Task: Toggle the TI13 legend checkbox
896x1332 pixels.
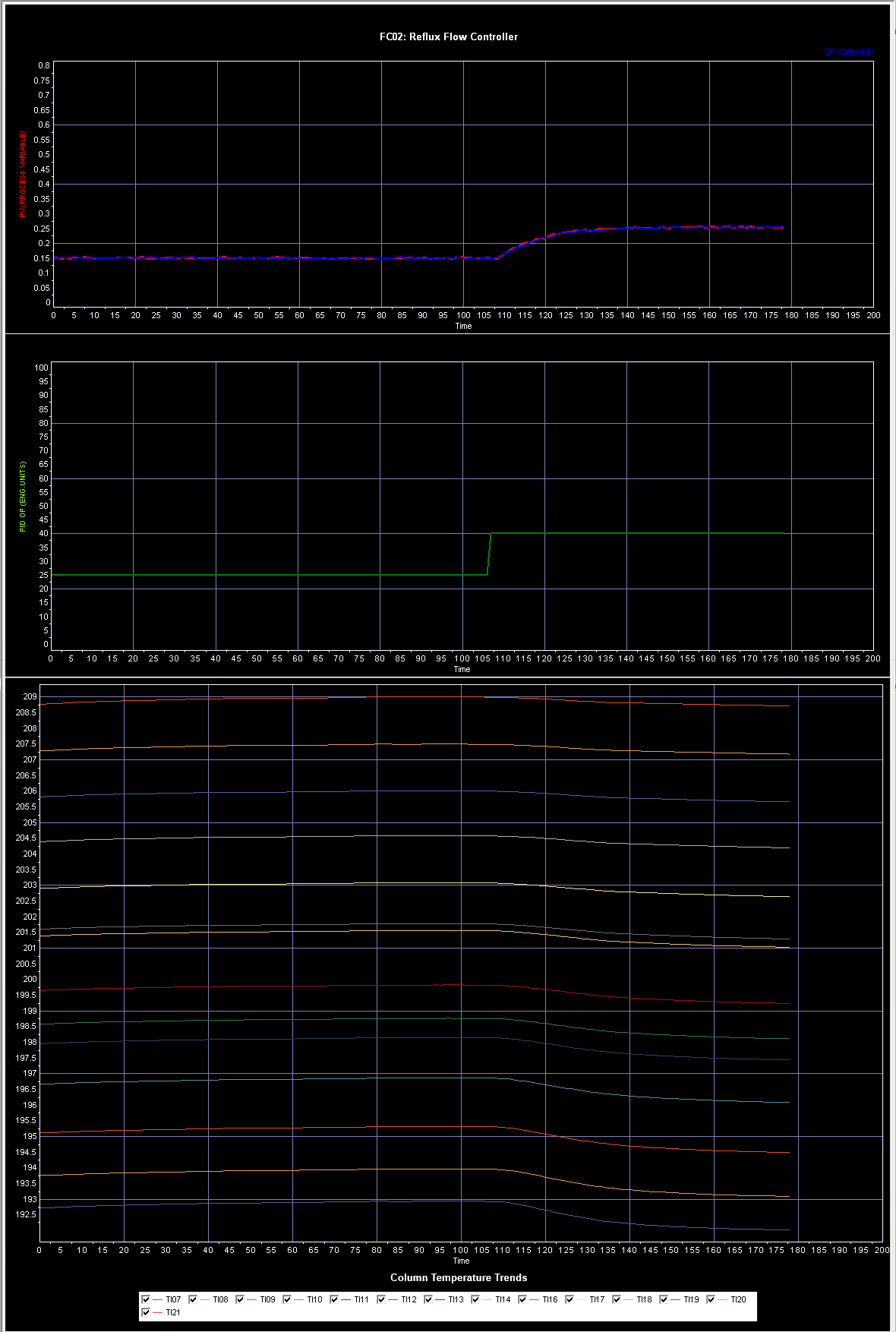Action: tap(428, 1299)
